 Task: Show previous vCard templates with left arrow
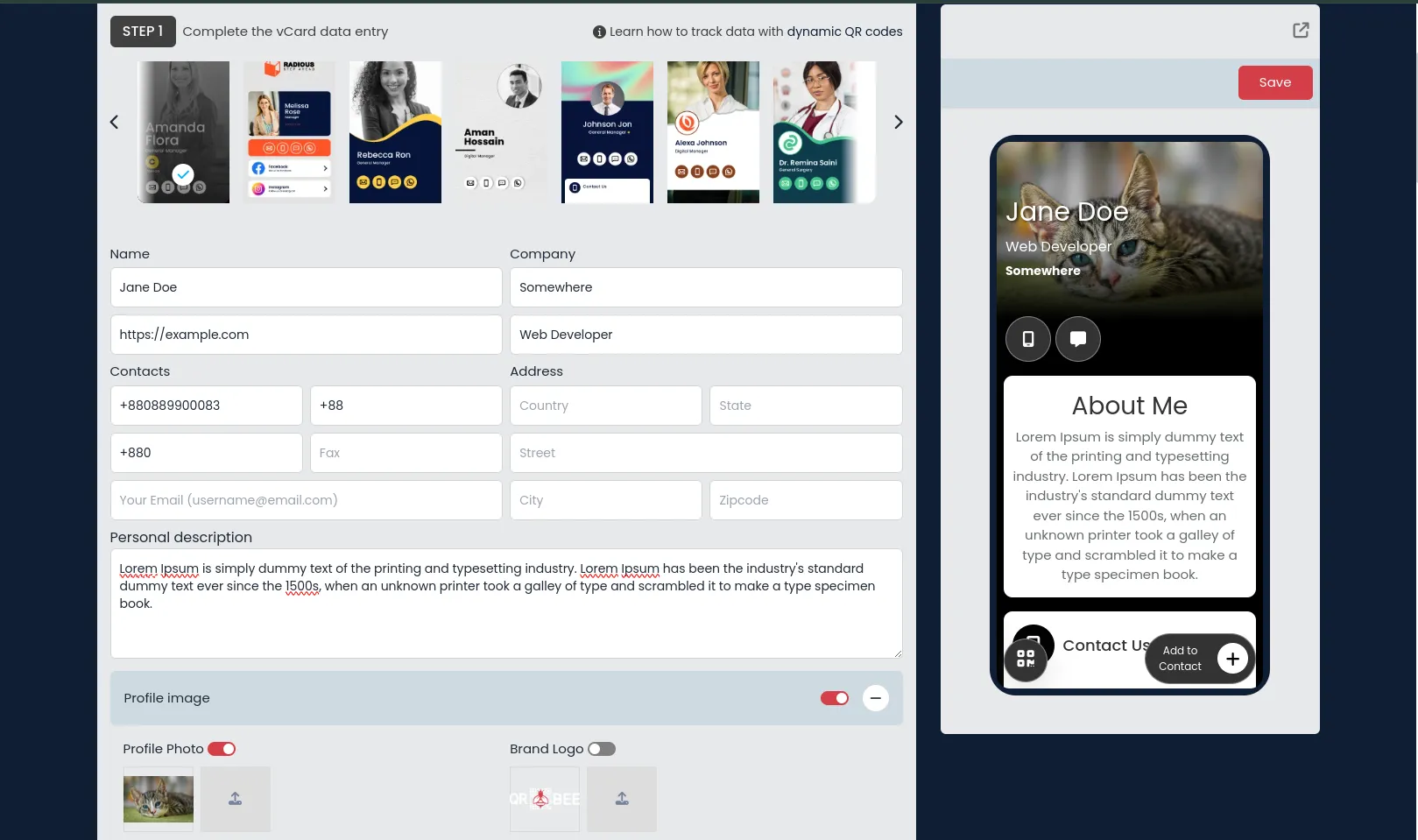(x=114, y=123)
